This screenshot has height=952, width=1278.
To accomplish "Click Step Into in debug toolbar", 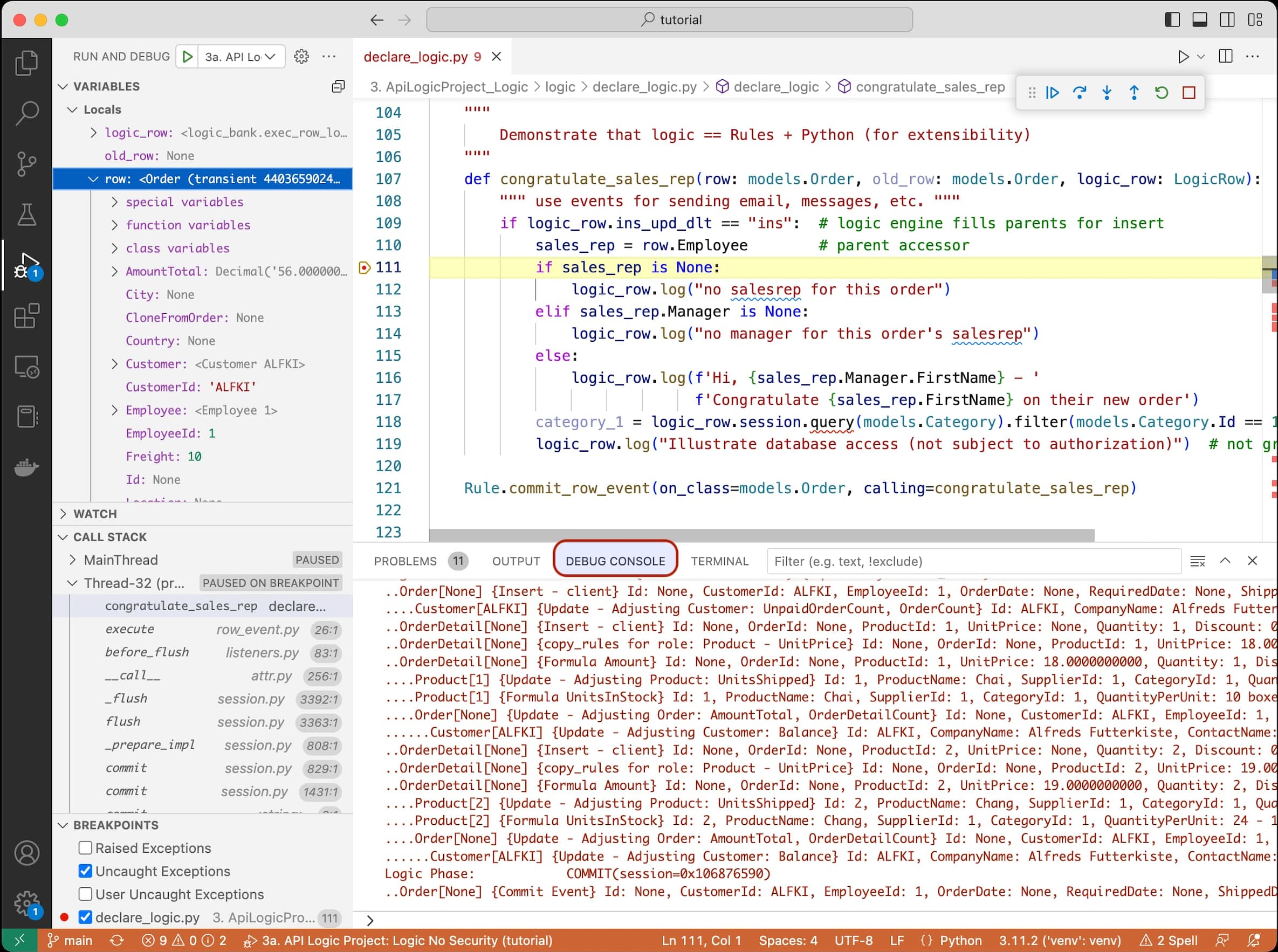I will tap(1107, 93).
